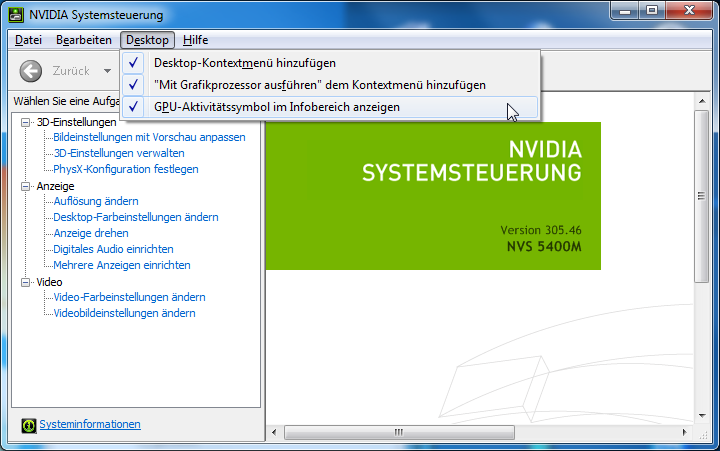Select Videobildeinstellungen ändern task
This screenshot has height=451, width=720.
coord(124,313)
